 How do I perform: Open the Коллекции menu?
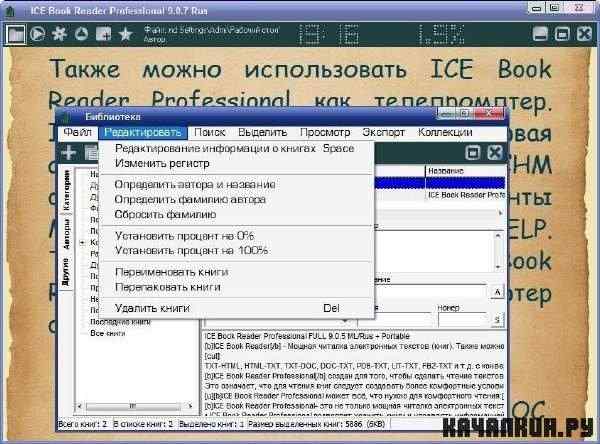[x=445, y=132]
